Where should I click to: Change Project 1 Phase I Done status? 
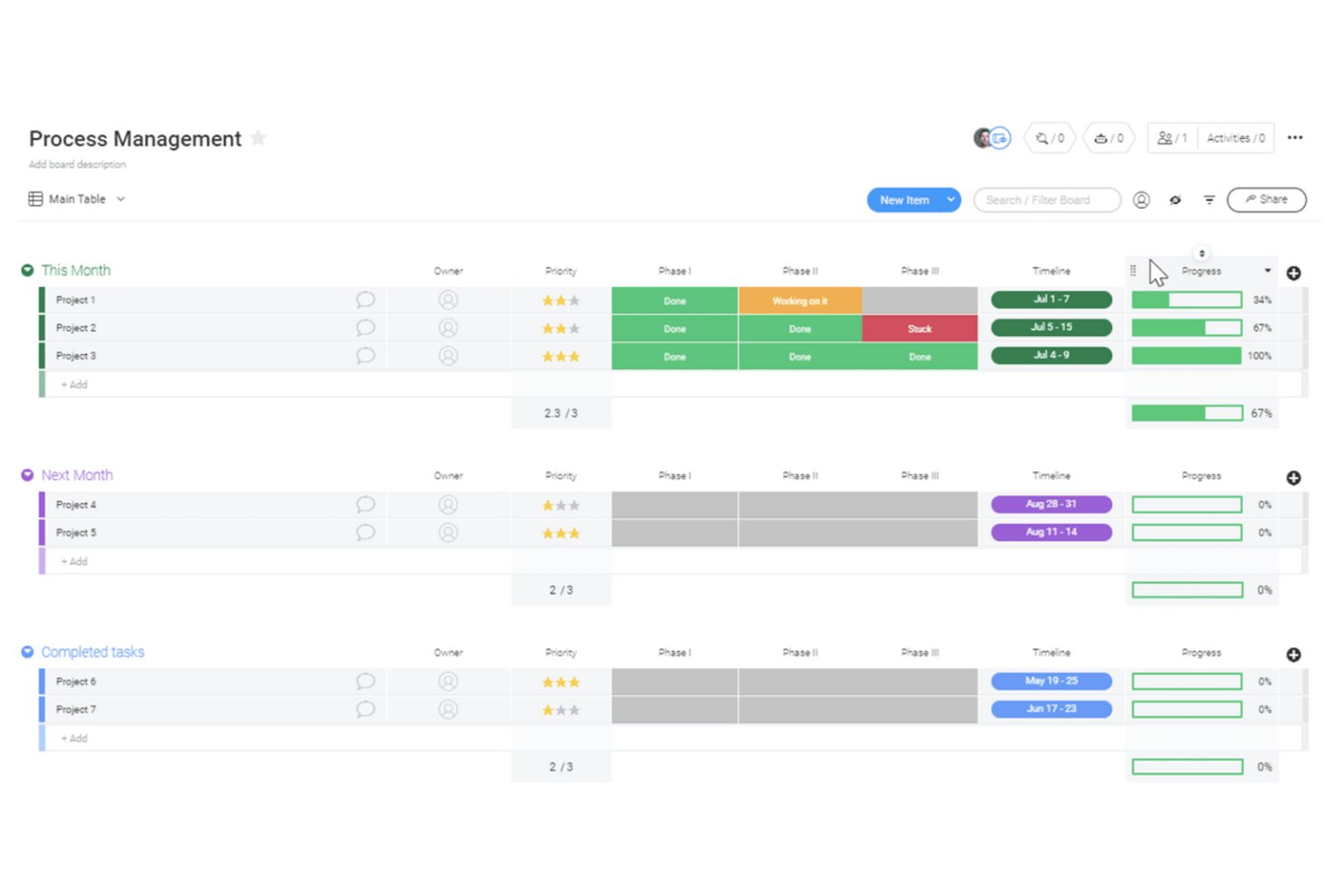675,300
